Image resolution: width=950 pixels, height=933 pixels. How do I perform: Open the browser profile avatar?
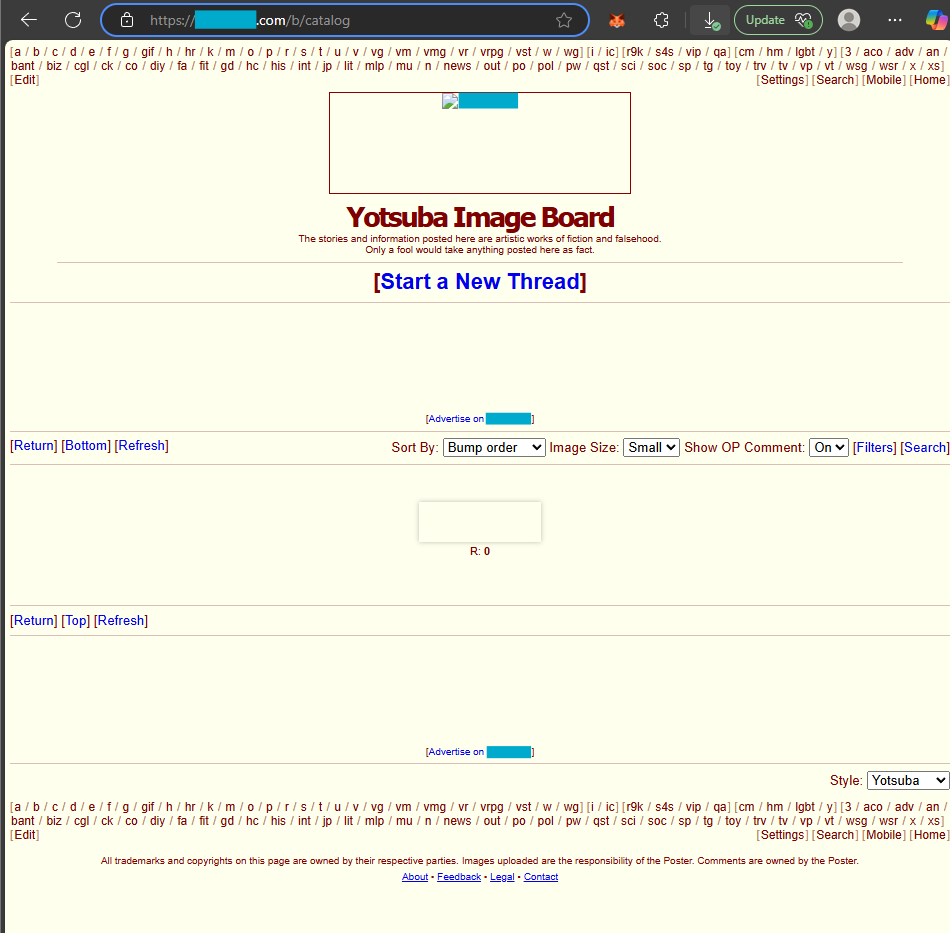pyautogui.click(x=849, y=20)
